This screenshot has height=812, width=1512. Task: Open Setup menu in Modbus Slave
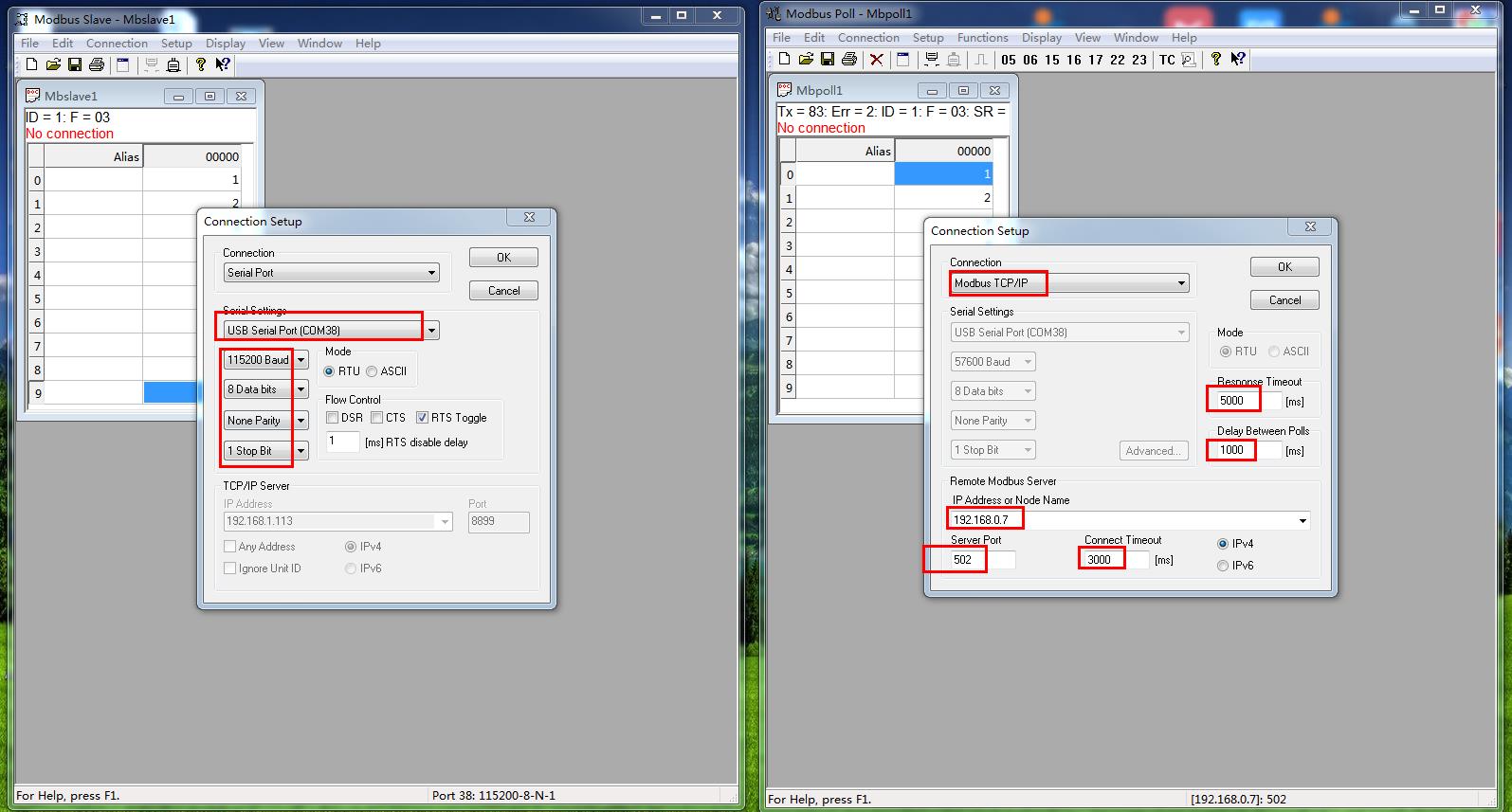coord(176,44)
